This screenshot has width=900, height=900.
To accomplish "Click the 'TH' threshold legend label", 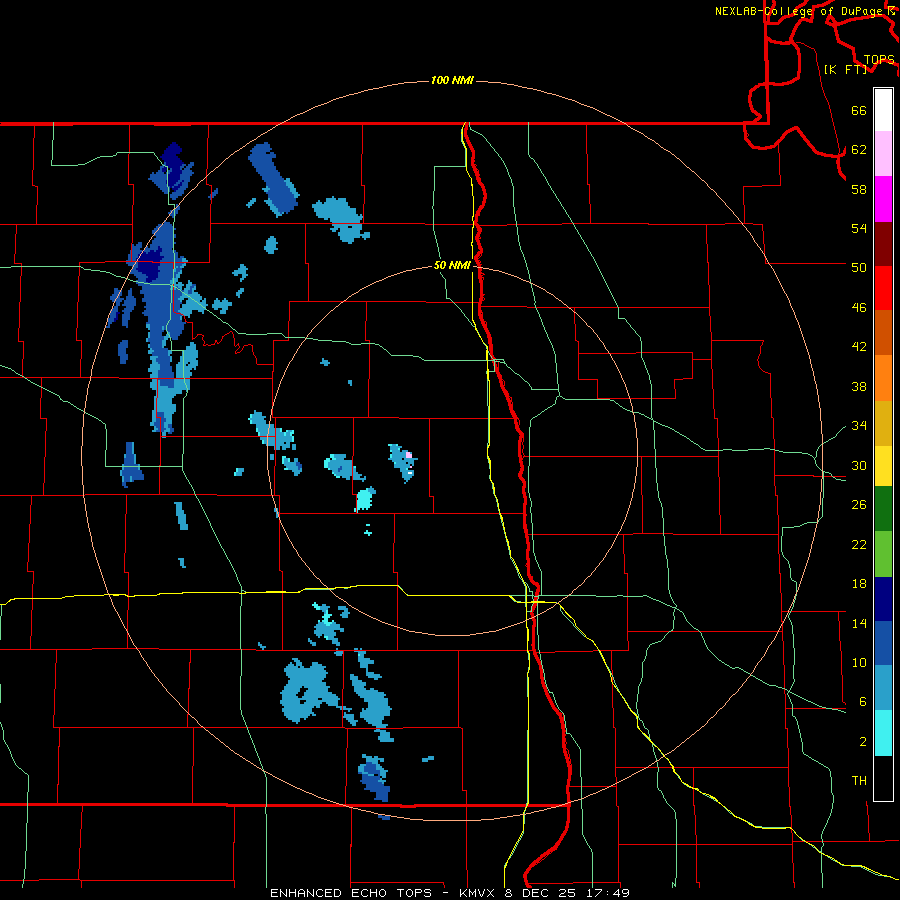I will click(x=859, y=781).
